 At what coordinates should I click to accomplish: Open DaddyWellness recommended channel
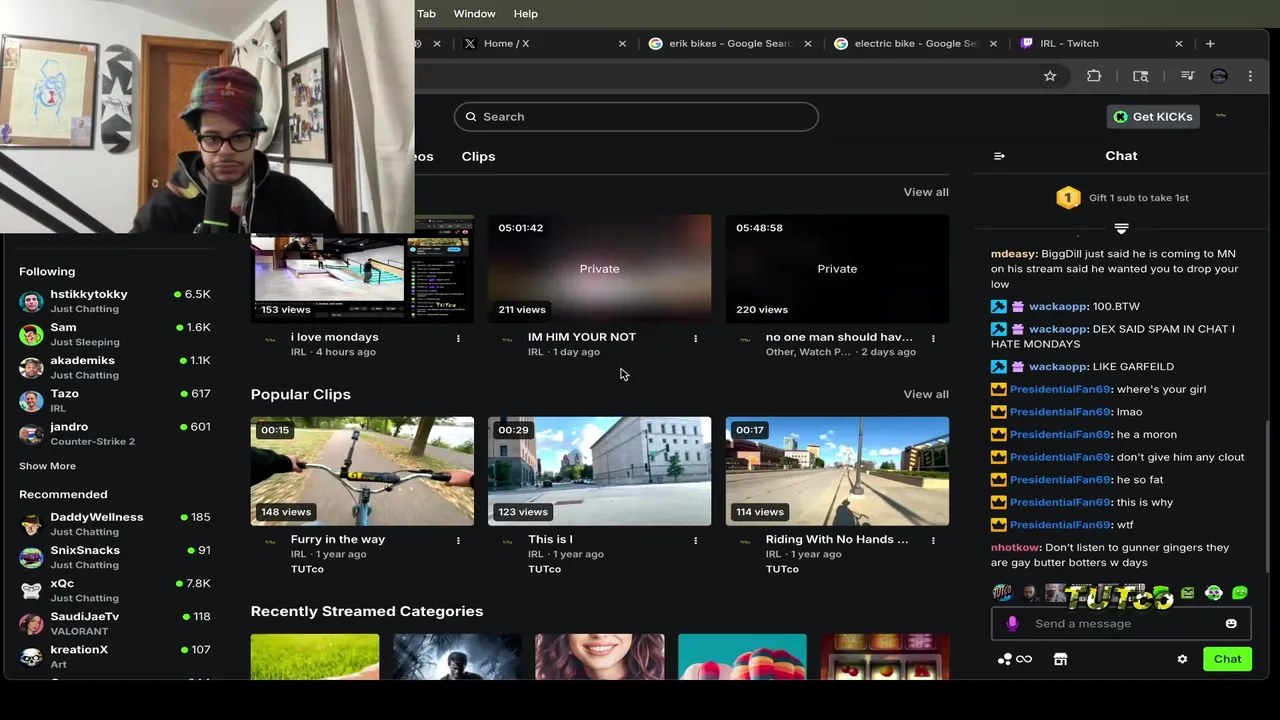(x=115, y=524)
